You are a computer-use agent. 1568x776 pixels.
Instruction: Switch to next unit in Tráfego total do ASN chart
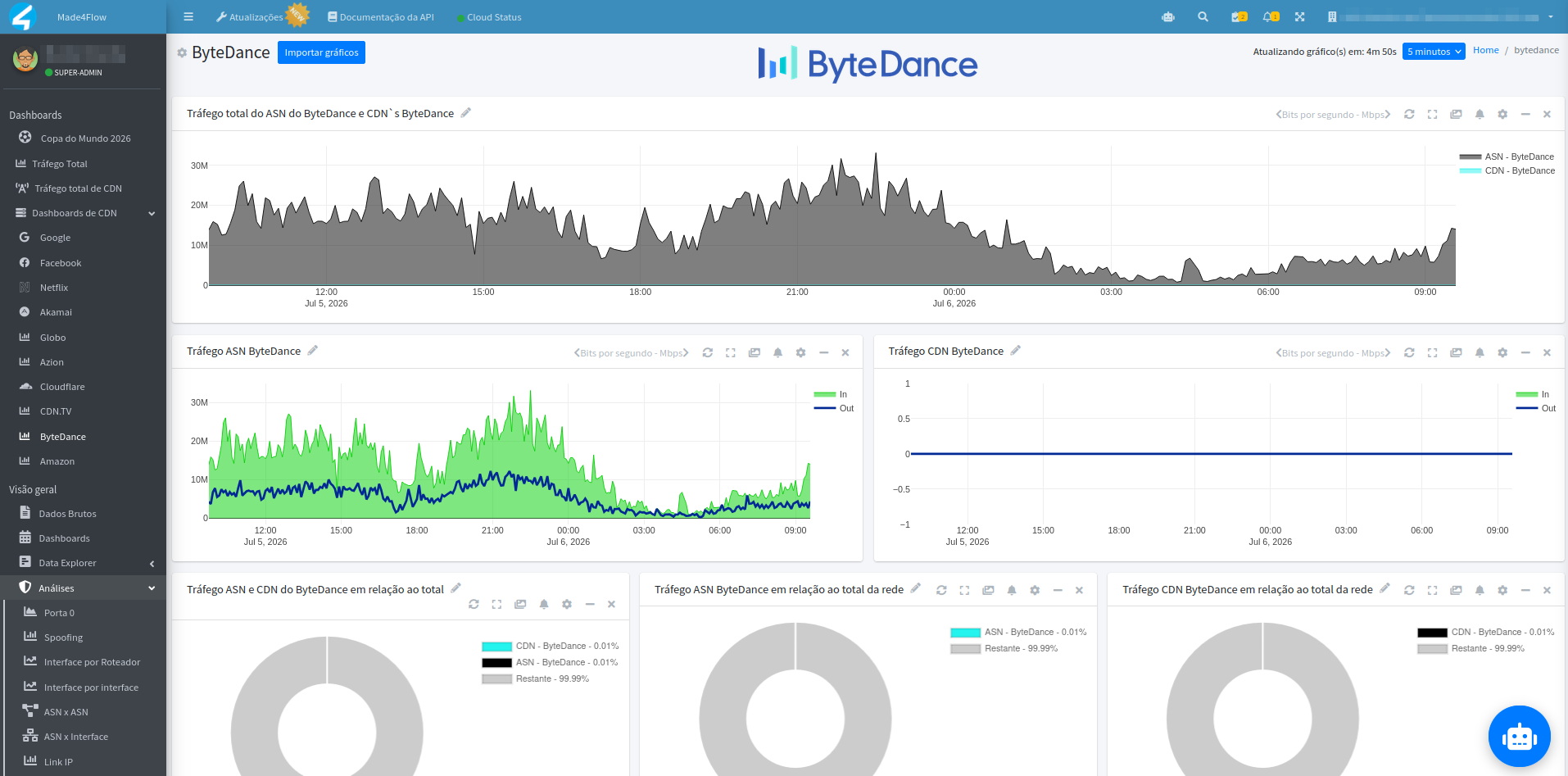tap(1388, 114)
